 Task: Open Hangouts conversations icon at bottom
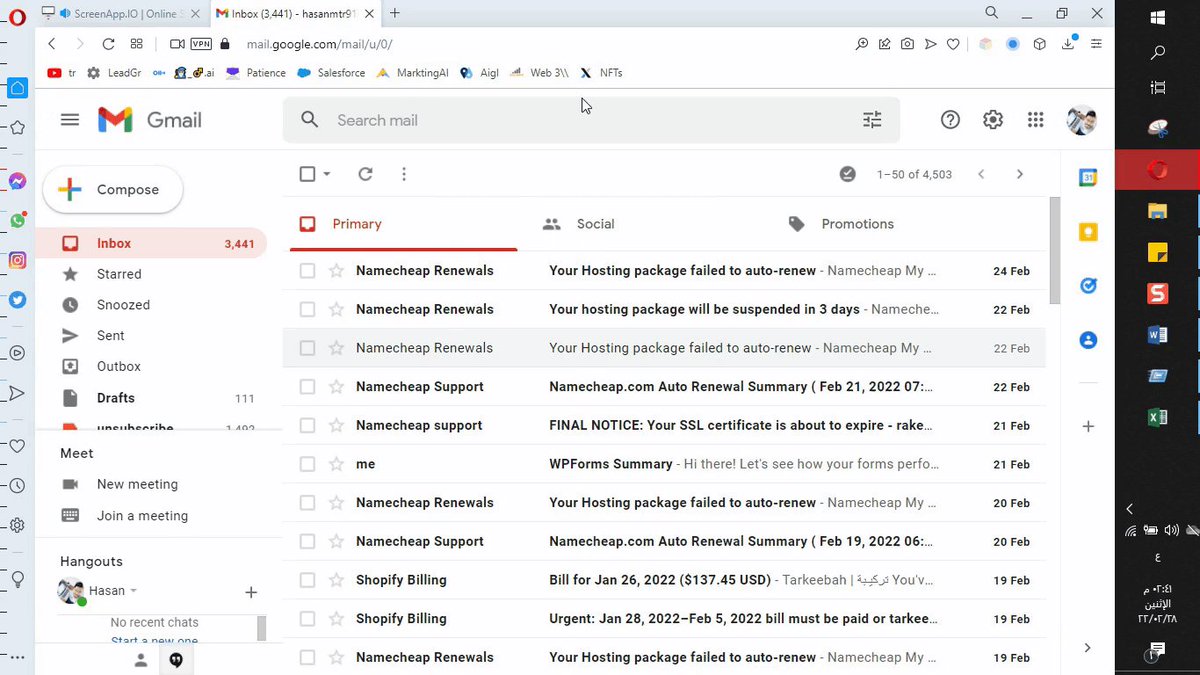click(x=176, y=660)
